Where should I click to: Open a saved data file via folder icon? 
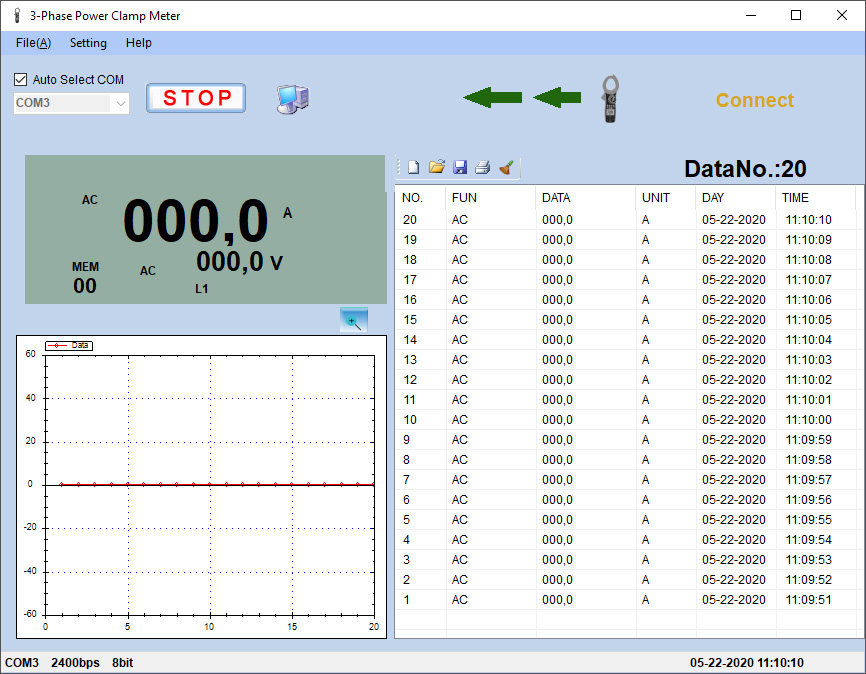[436, 168]
